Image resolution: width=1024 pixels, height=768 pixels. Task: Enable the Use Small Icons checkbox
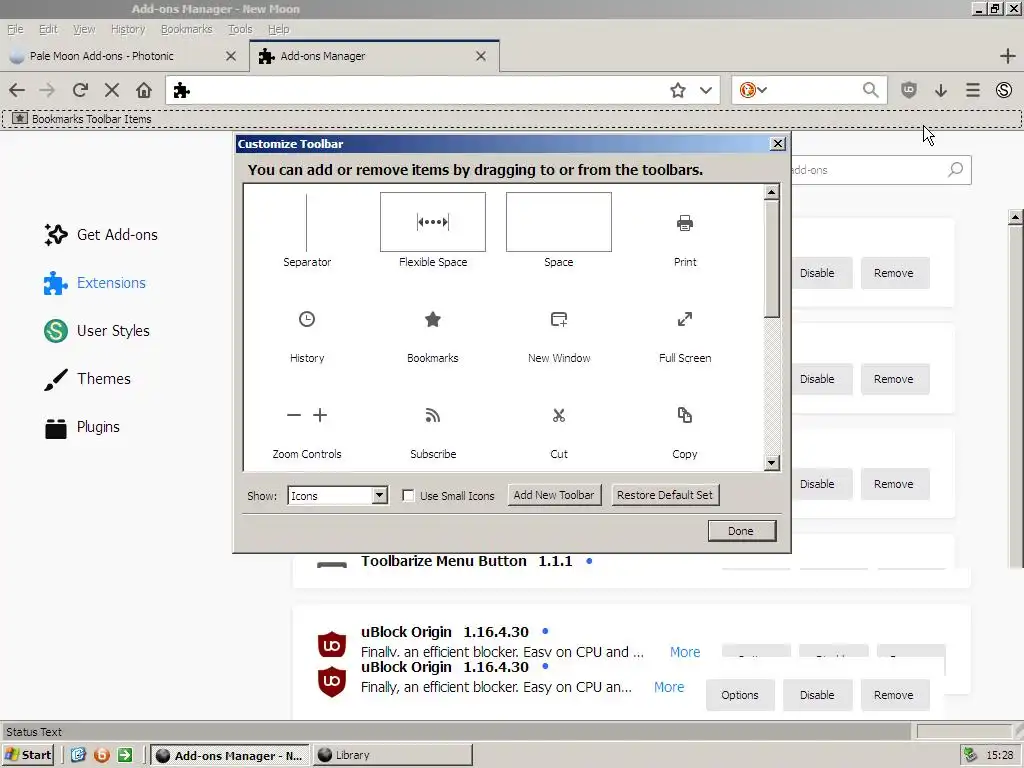coord(408,496)
